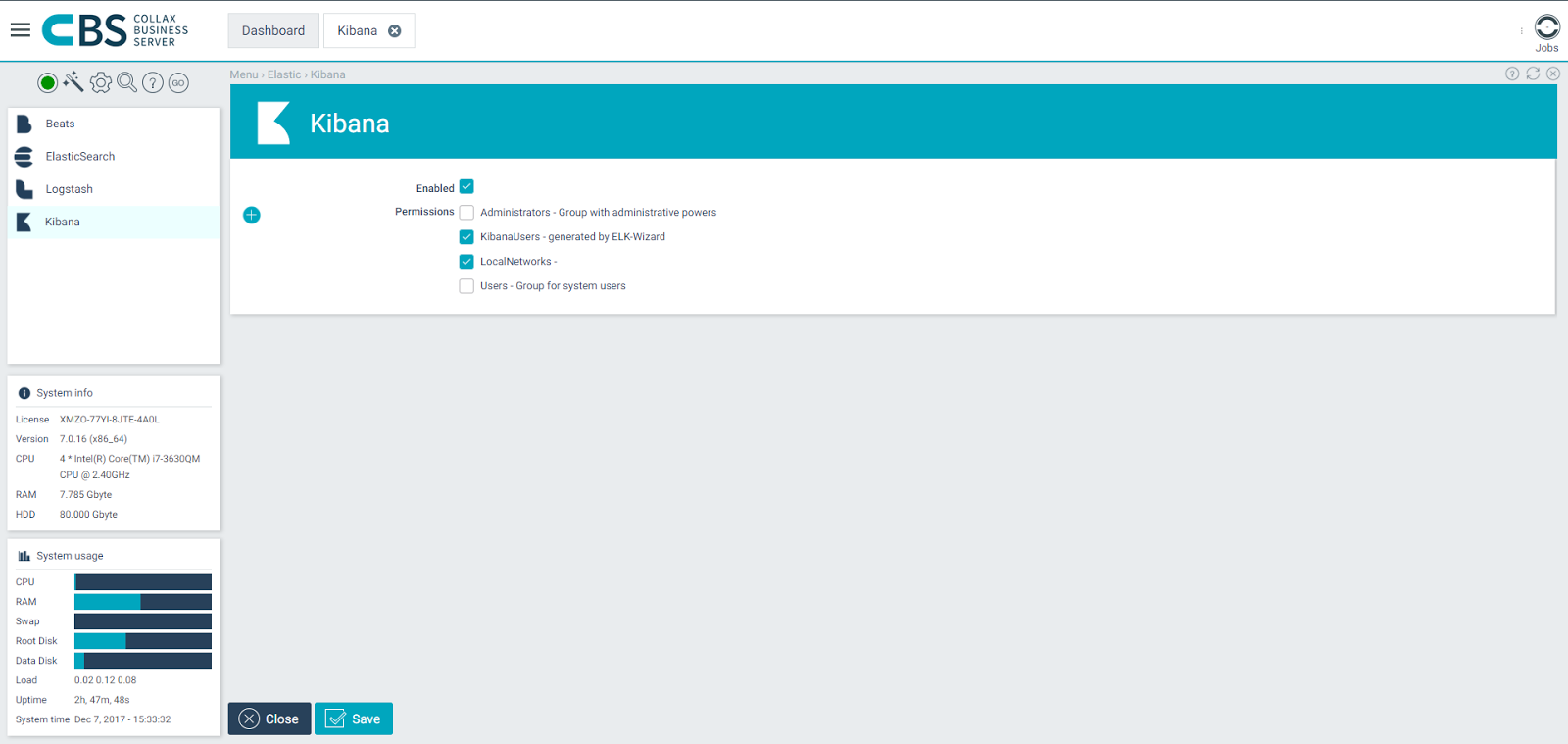Viewport: 1568px width, 744px height.
Task: Click the plus icon beside Permissions
Action: coord(252,215)
